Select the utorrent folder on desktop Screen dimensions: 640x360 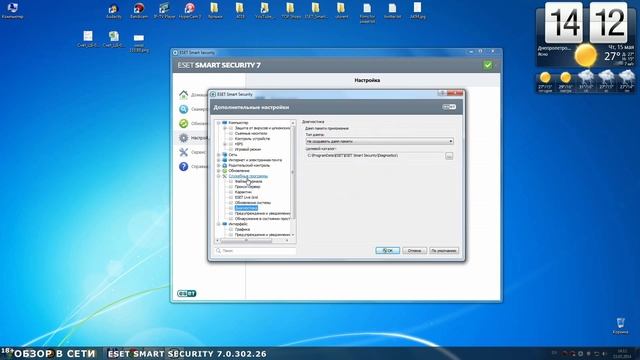(341, 11)
